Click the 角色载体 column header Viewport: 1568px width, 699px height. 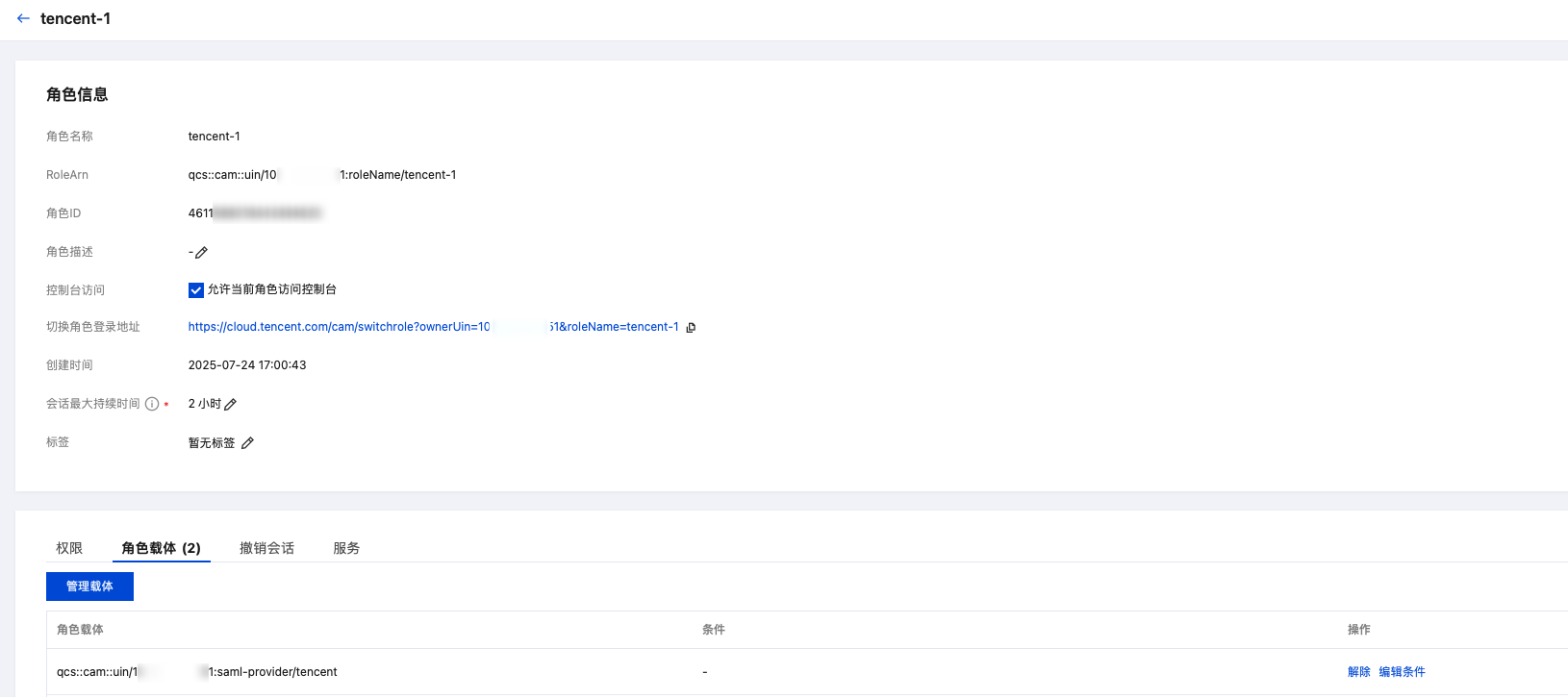tap(80, 630)
